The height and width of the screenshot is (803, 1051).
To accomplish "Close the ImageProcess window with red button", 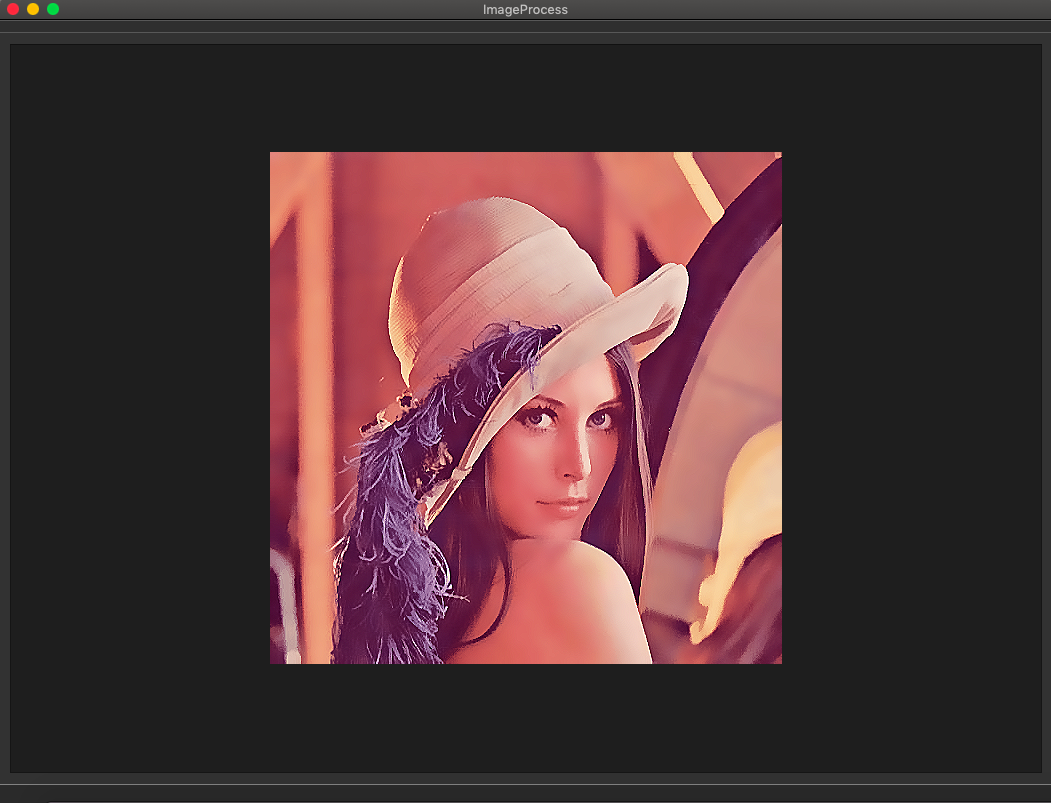I will [x=13, y=9].
